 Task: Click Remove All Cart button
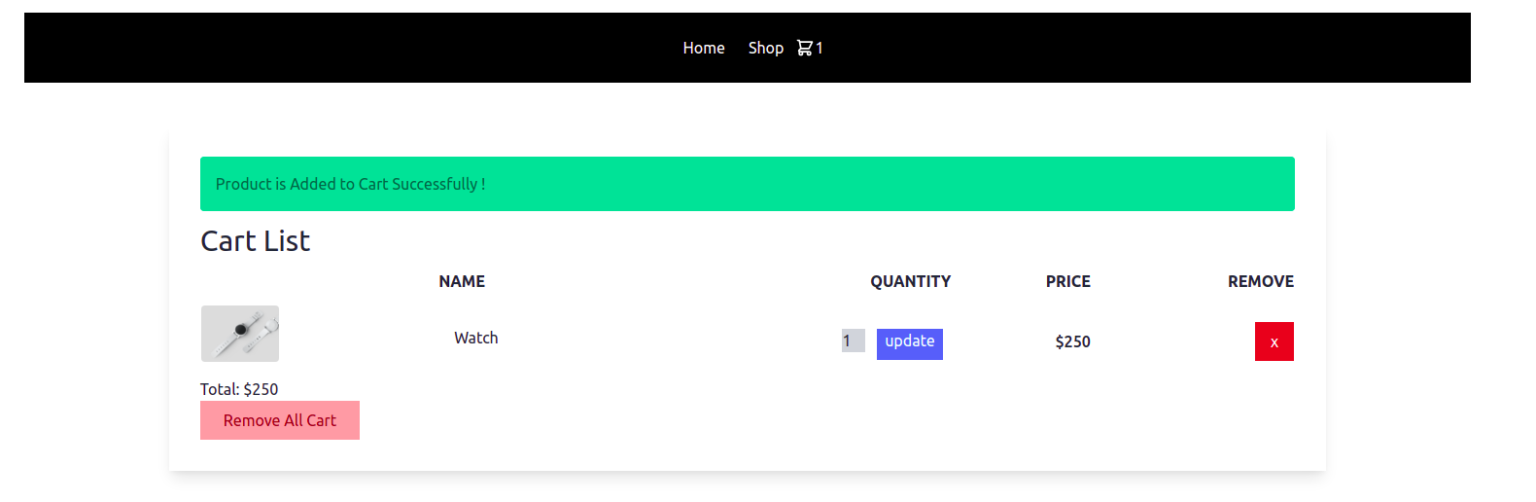coord(280,420)
